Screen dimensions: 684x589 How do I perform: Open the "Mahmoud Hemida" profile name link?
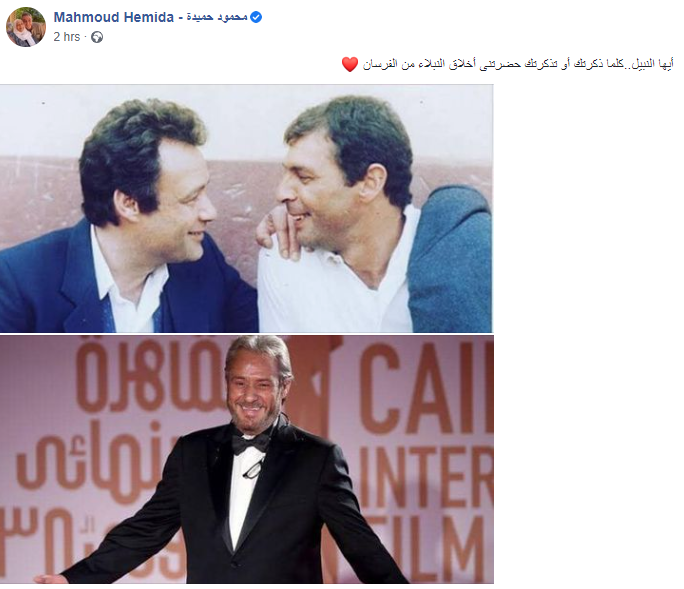pyautogui.click(x=114, y=17)
